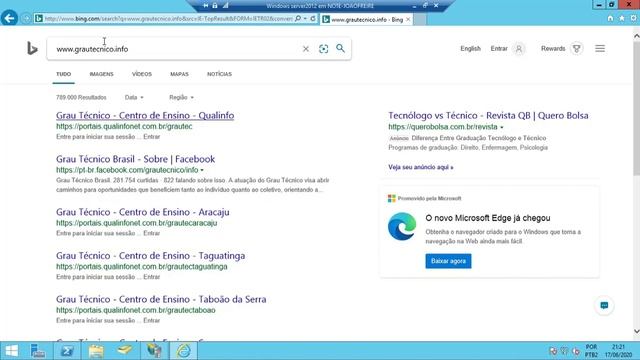
Task: Open the Windows Start button
Action: coord(11,351)
